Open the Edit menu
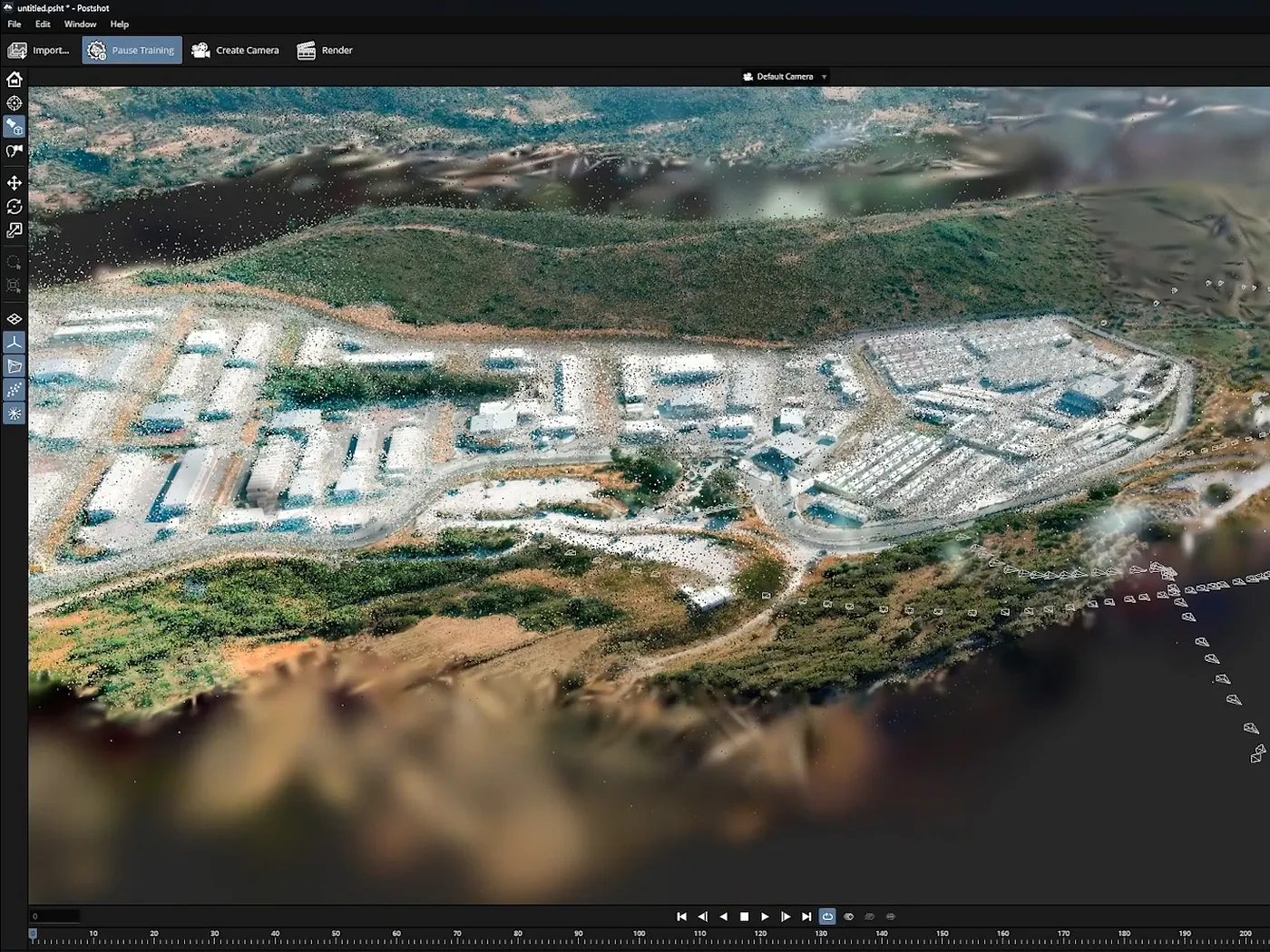1270x952 pixels. (43, 24)
